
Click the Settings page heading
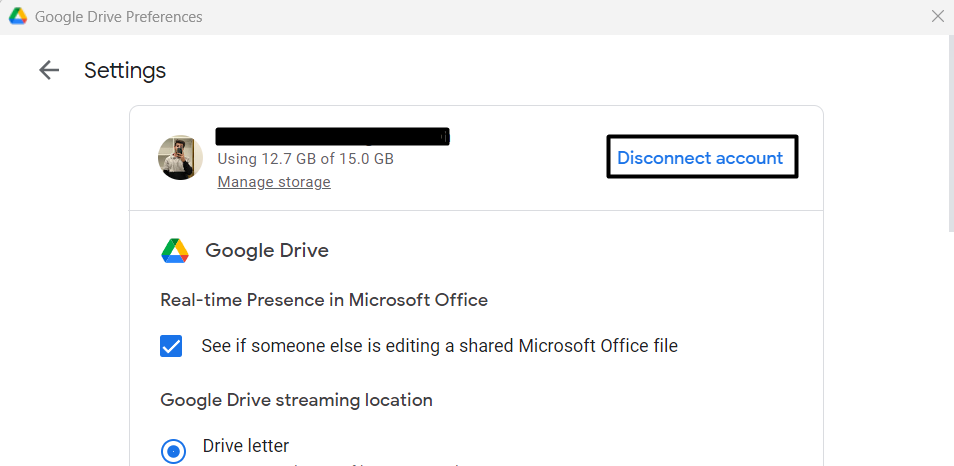click(125, 70)
